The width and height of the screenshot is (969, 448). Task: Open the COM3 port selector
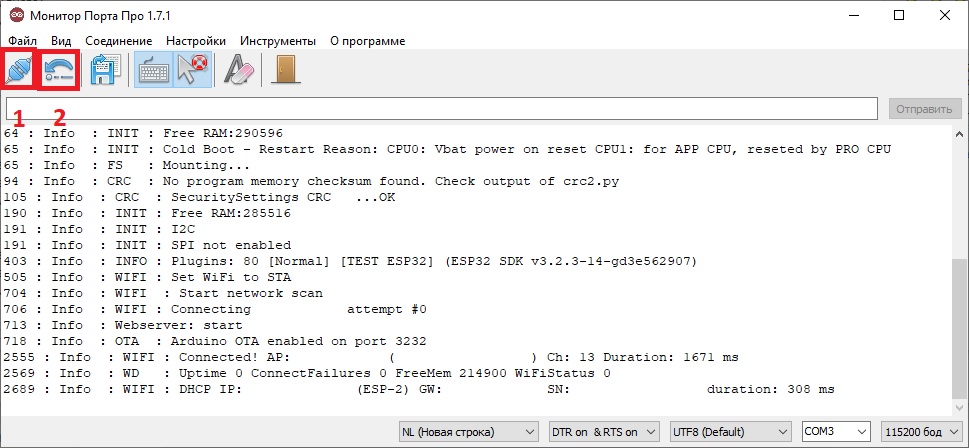[836, 432]
